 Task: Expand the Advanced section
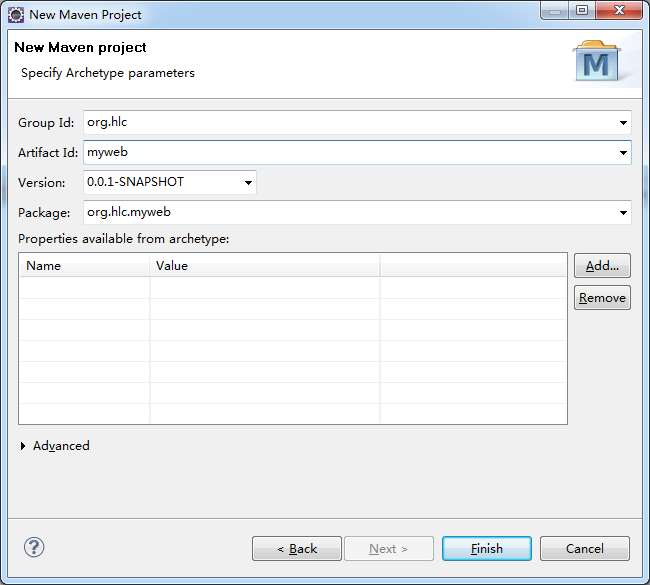point(23,446)
